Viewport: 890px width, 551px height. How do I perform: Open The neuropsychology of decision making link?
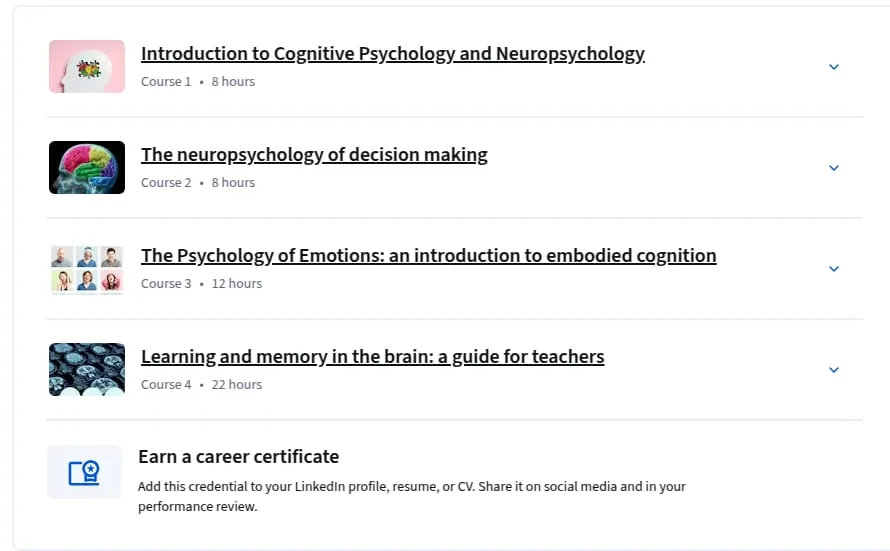pyautogui.click(x=314, y=154)
